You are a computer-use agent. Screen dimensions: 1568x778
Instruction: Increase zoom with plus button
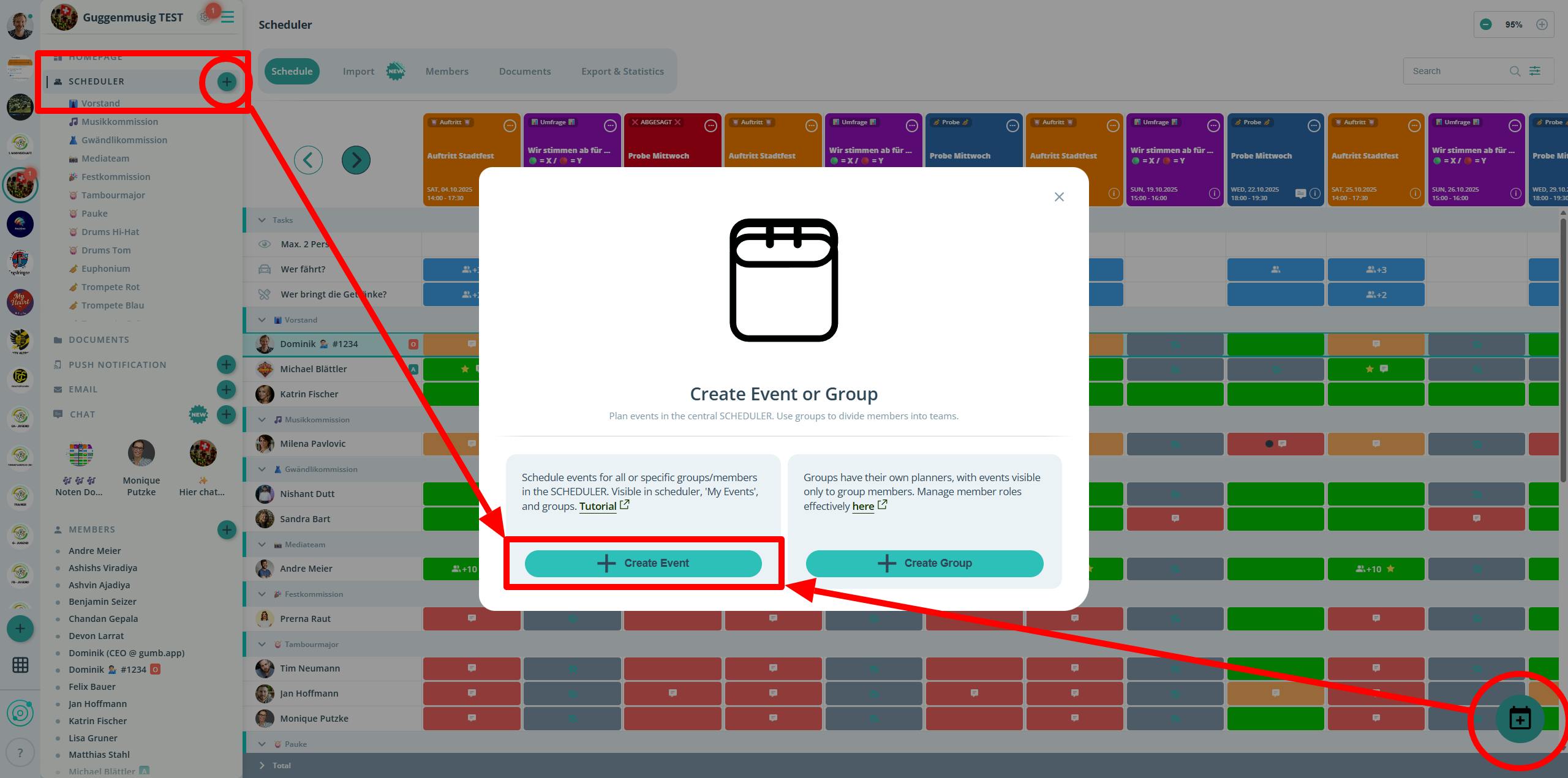(x=1542, y=24)
